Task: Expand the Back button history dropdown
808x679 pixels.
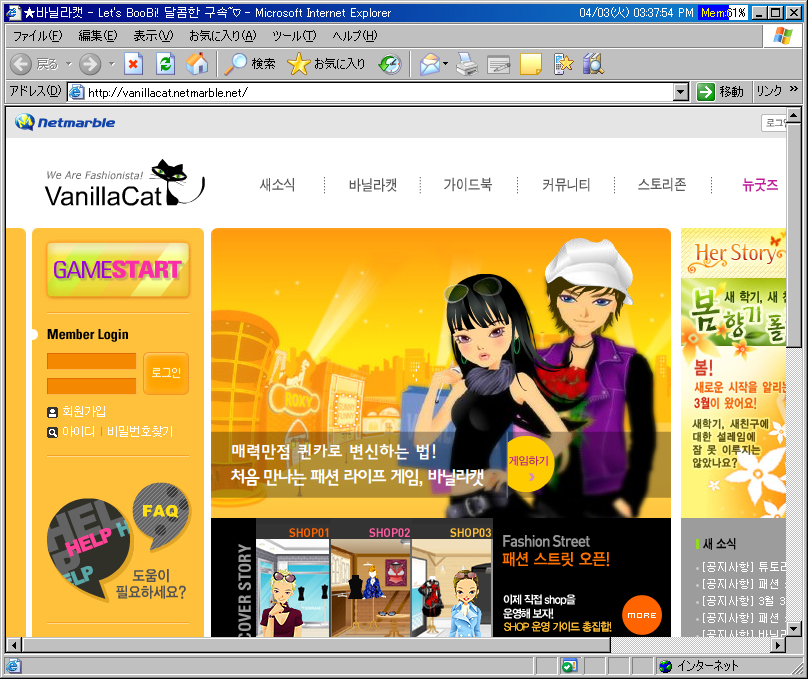Action: [69, 64]
